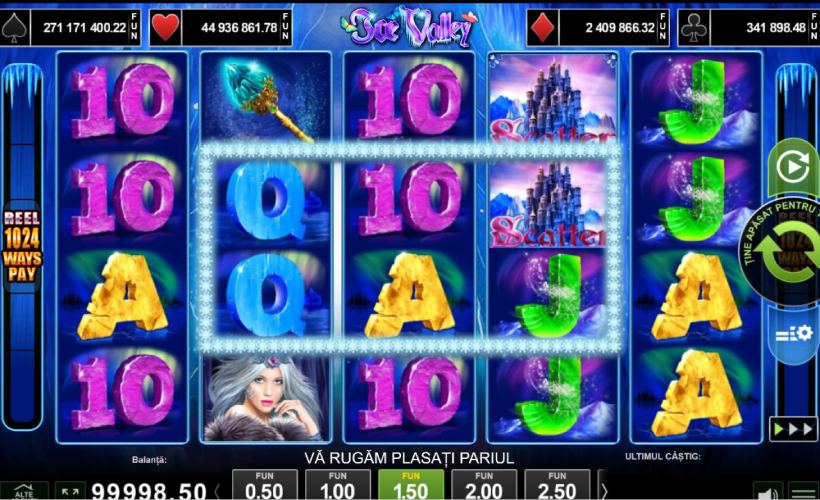Show higher bets with right chevron
The image size is (820, 500).
(x=604, y=491)
